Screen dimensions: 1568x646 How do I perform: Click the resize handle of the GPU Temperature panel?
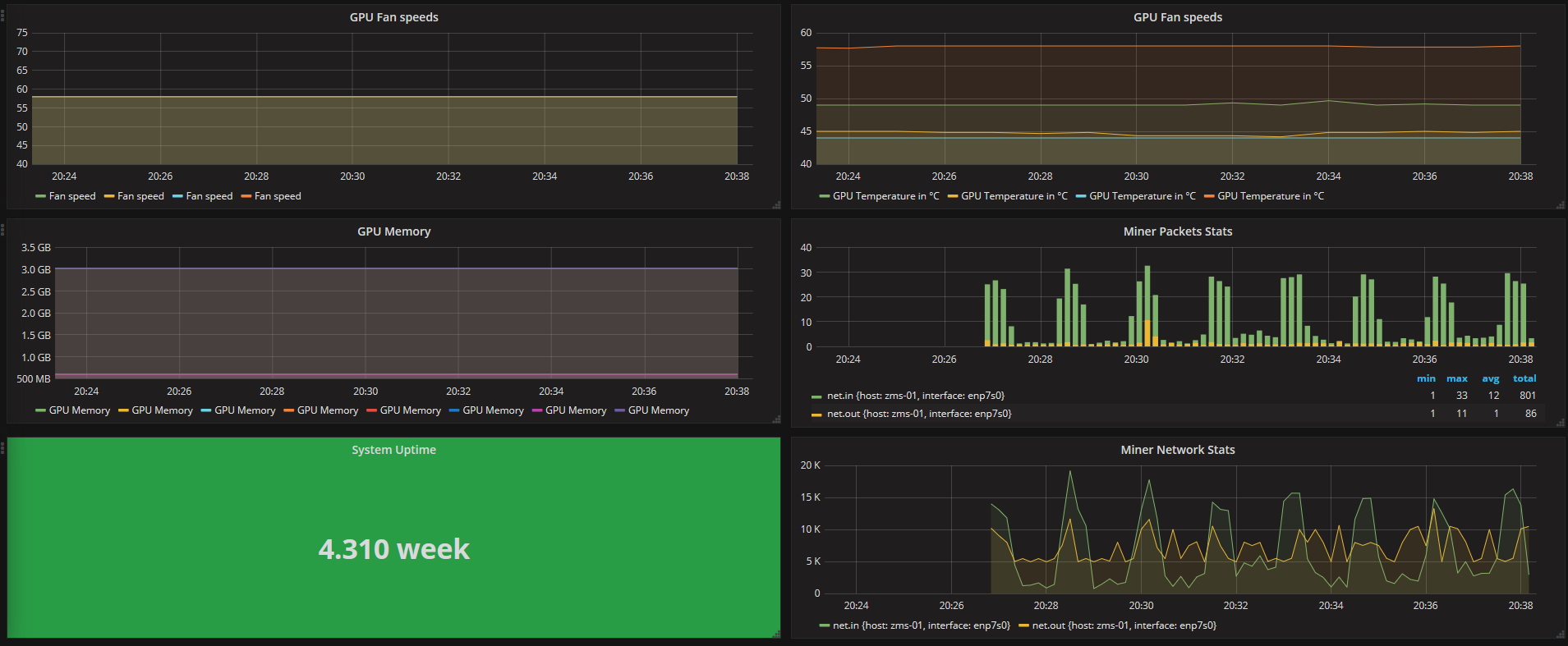click(1561, 204)
